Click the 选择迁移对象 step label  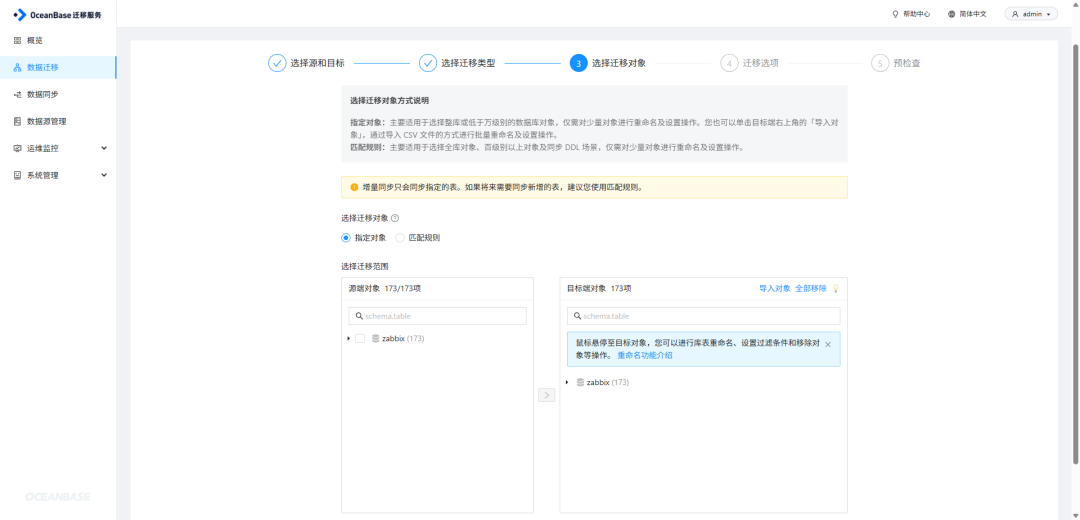pos(619,63)
